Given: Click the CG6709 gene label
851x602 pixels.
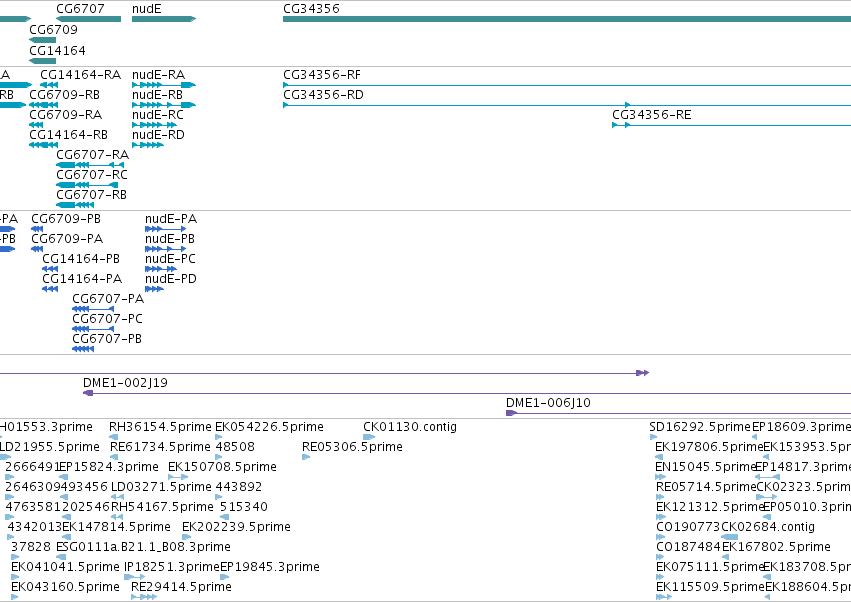Looking at the screenshot, I should [x=53, y=29].
